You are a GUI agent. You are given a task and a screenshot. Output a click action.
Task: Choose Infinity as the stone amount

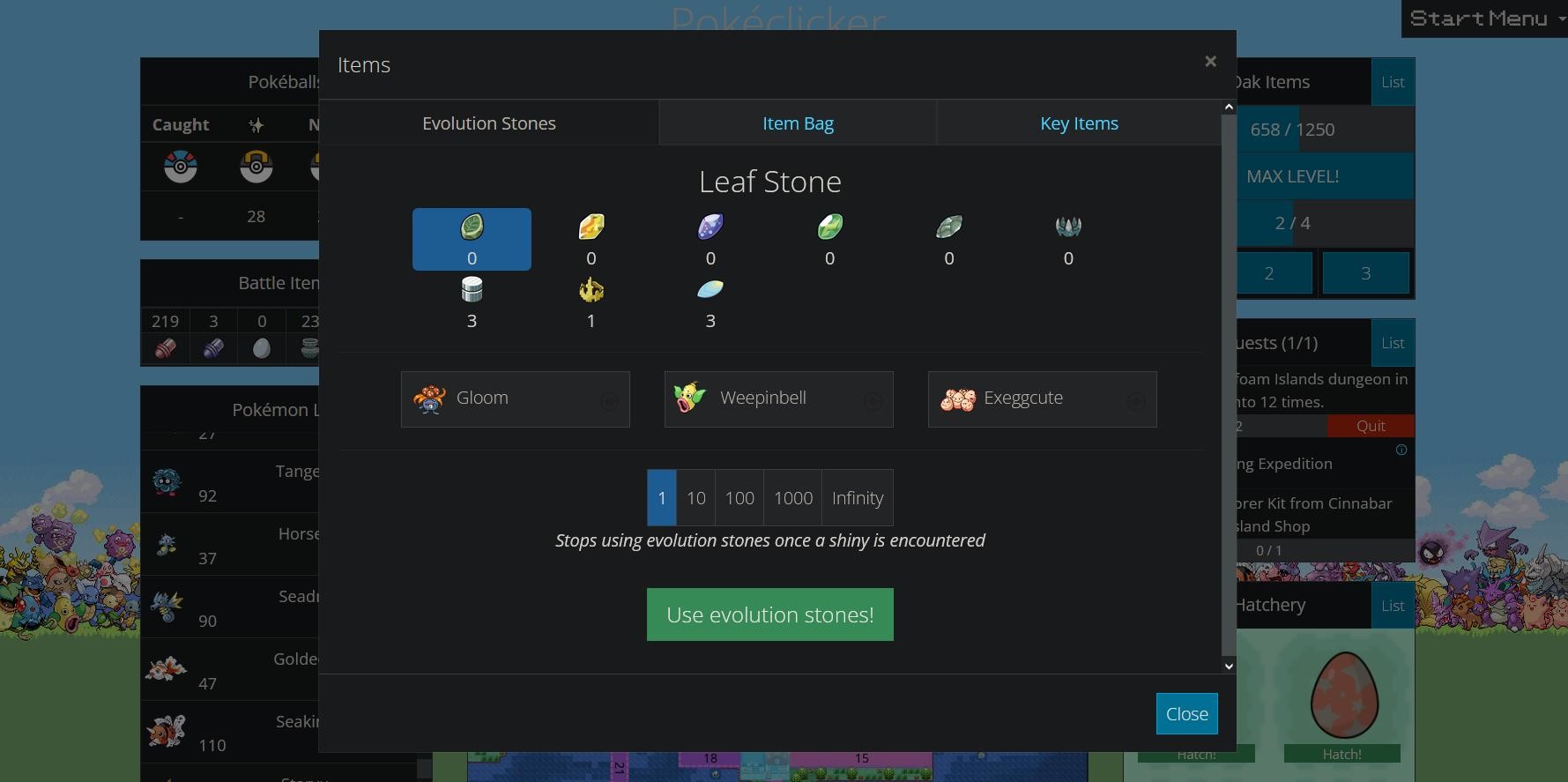pos(857,498)
